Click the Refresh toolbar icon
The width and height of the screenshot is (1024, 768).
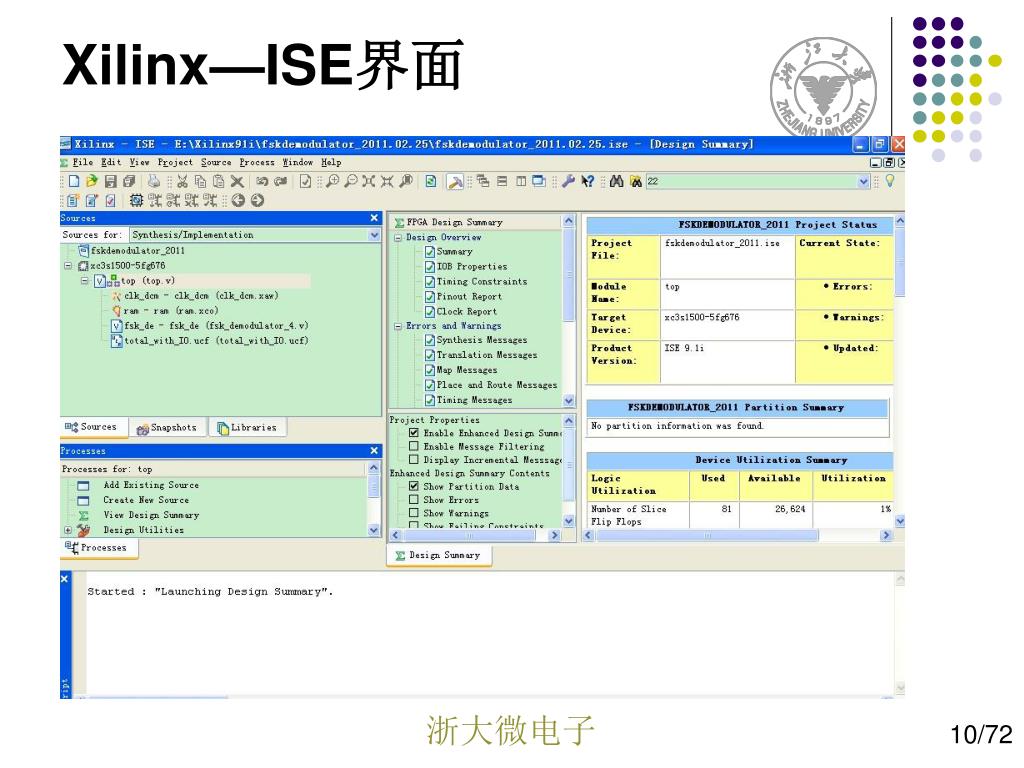[431, 181]
